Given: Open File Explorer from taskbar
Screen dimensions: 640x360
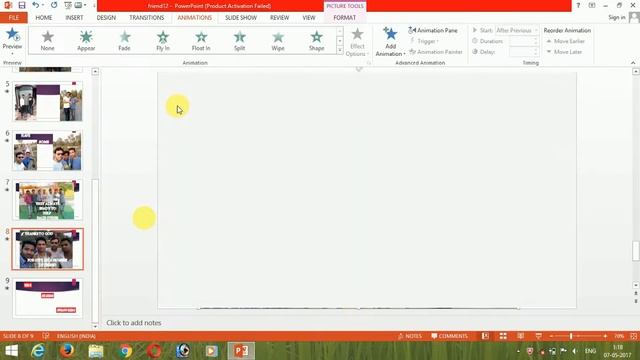Looking at the screenshot, I should coord(96,351).
